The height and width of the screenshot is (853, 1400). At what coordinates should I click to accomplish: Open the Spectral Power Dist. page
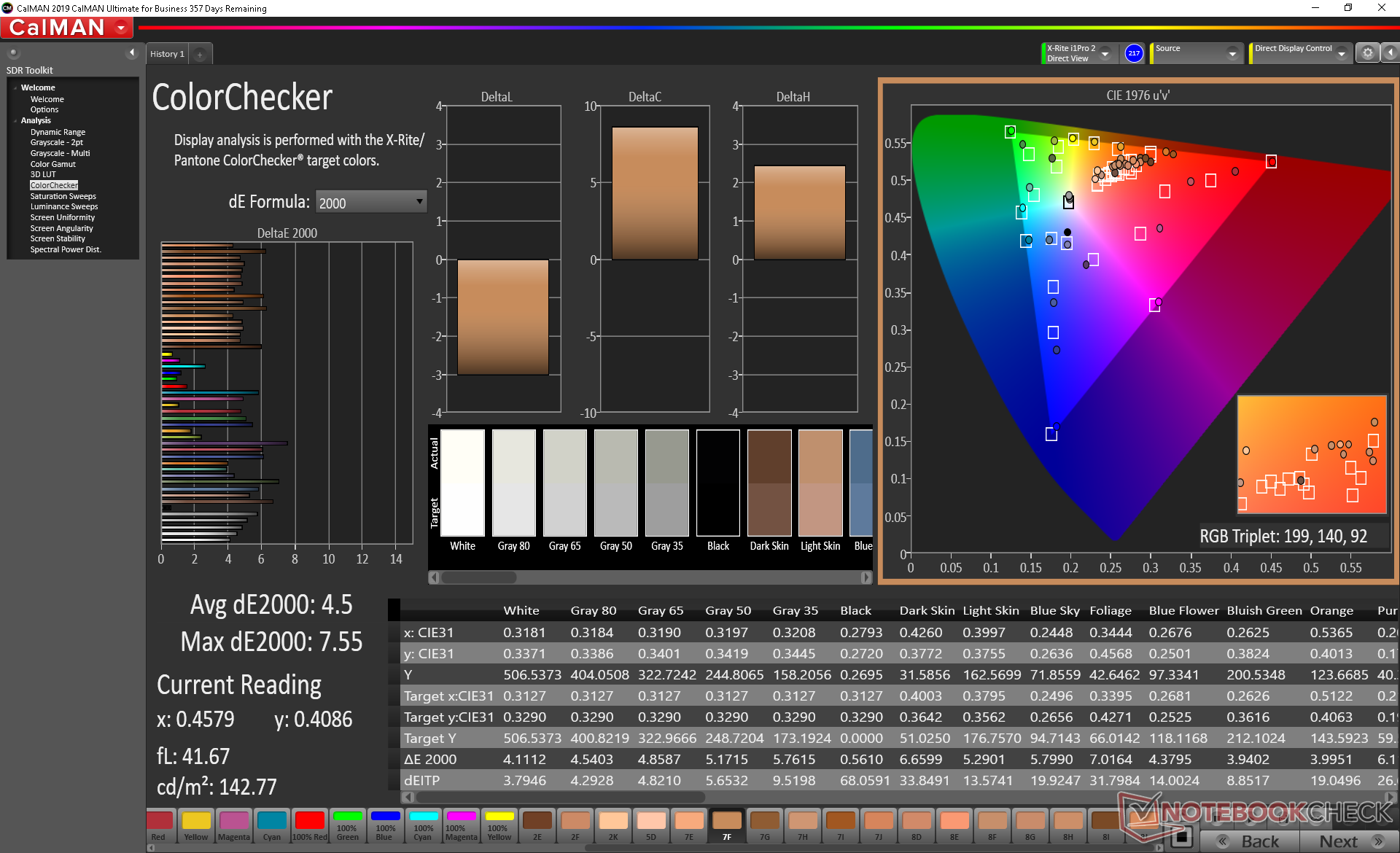[x=65, y=249]
